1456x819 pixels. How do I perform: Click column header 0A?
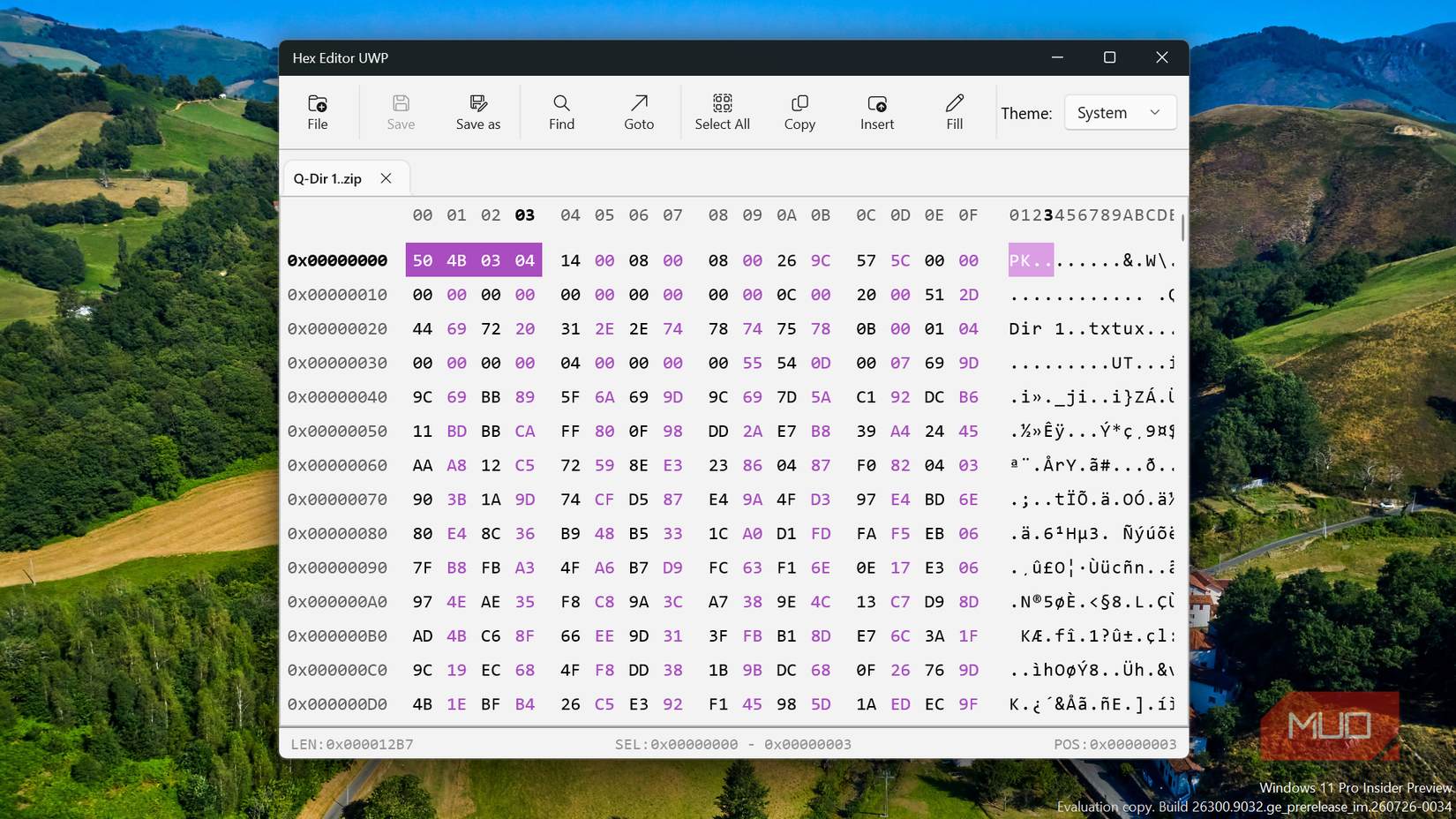point(786,215)
